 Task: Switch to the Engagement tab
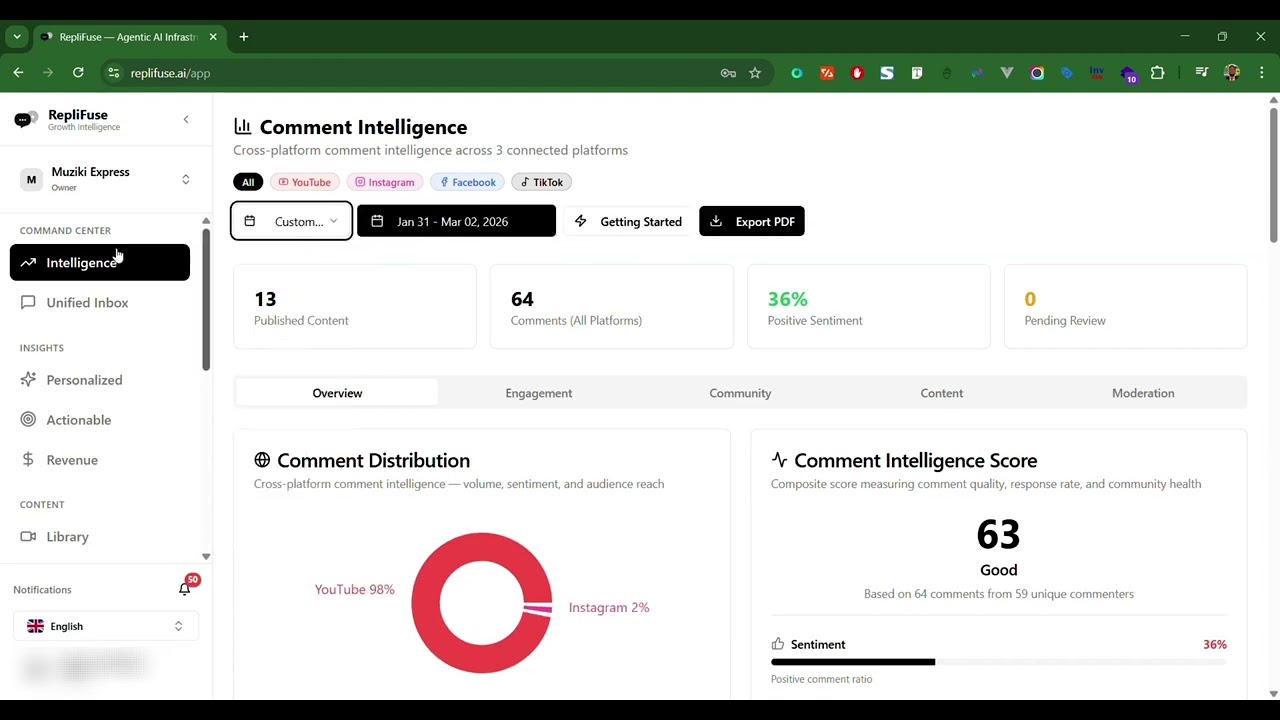pyautogui.click(x=539, y=393)
